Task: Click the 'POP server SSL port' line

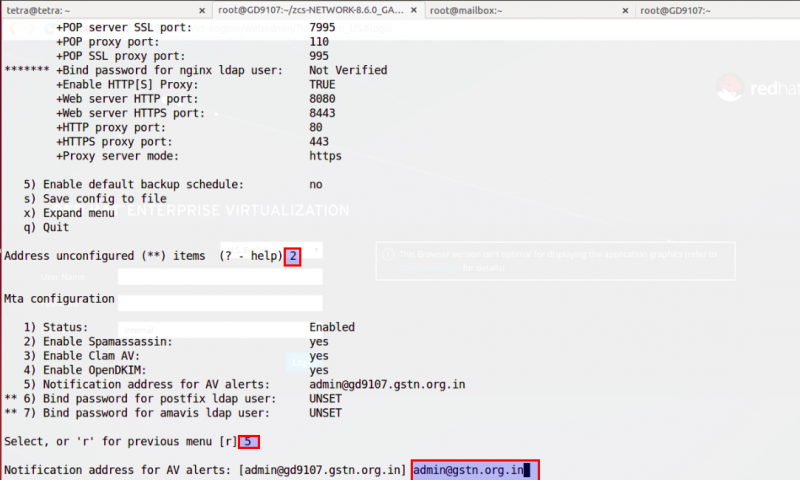Action: point(124,28)
